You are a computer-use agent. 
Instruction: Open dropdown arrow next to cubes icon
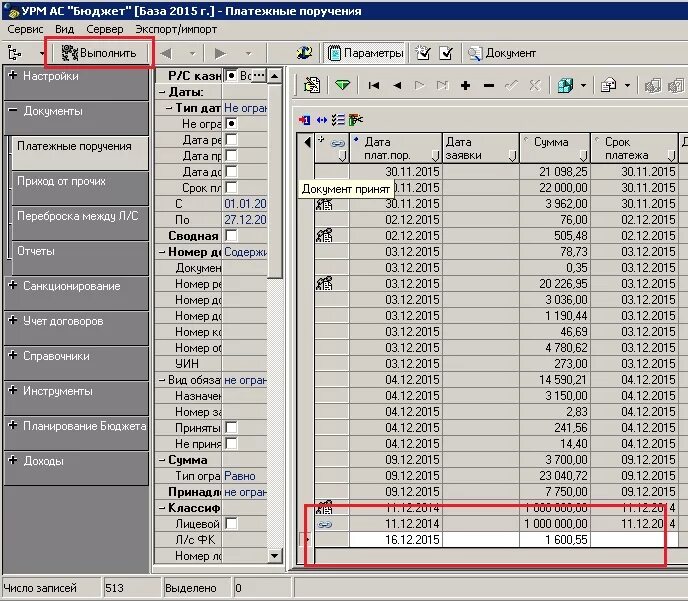click(x=583, y=86)
